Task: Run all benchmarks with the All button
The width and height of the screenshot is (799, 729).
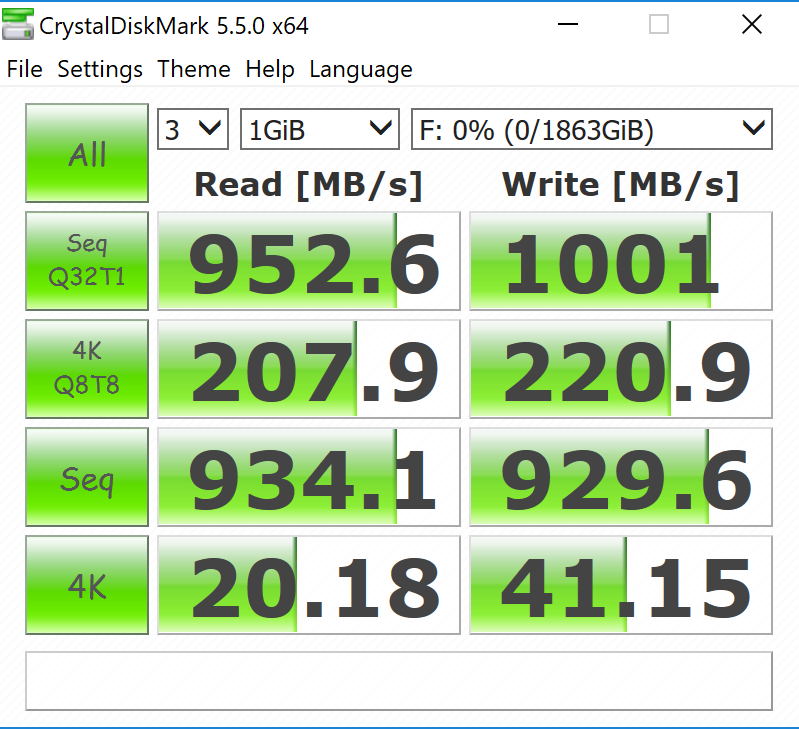Action: tap(87, 153)
